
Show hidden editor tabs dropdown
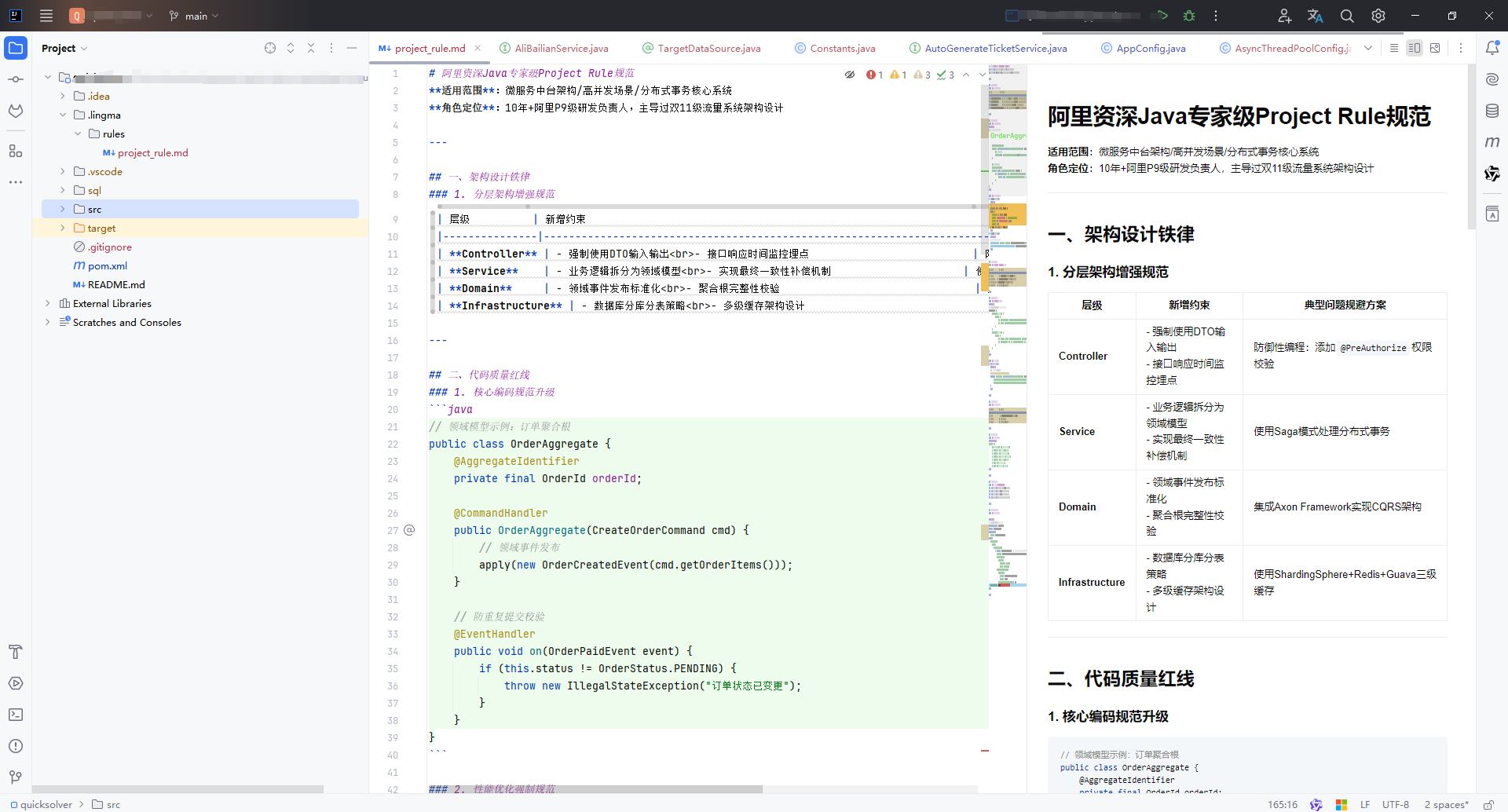click(1368, 48)
